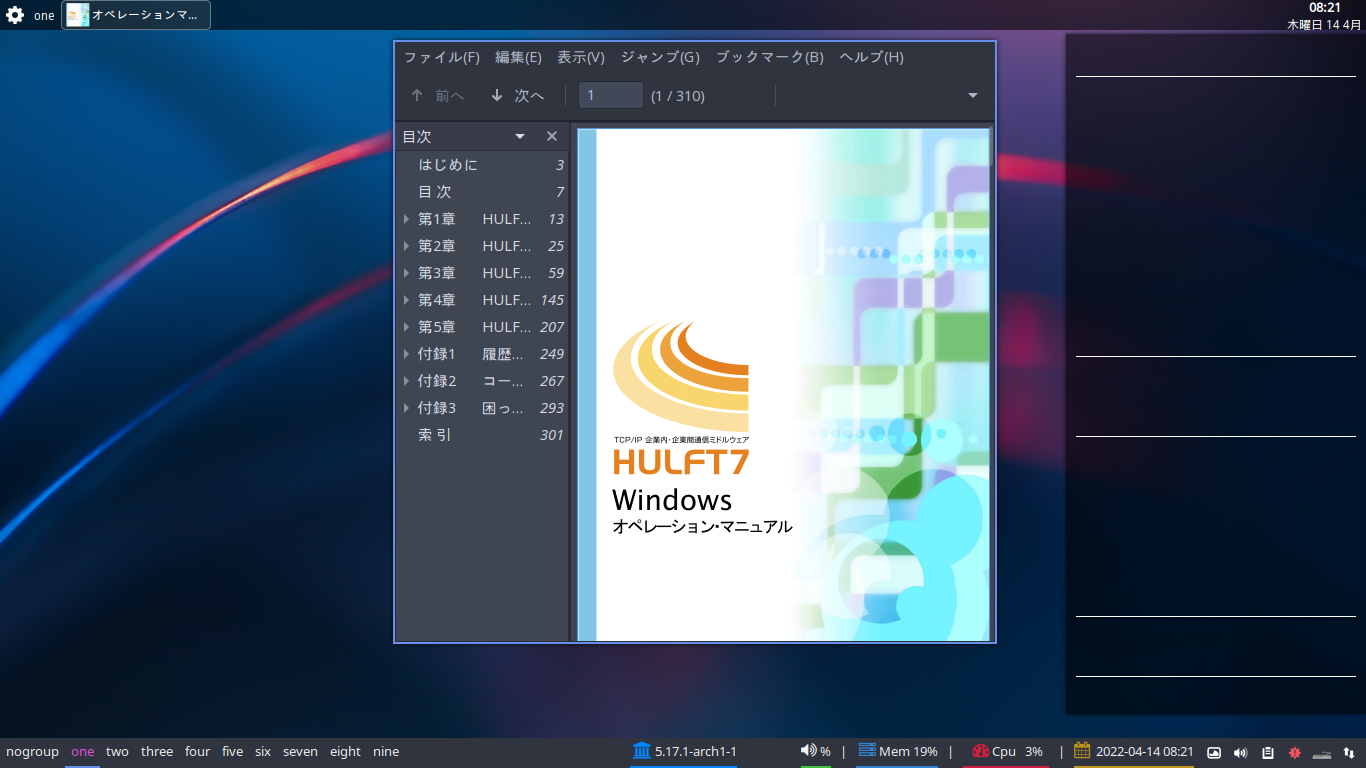Image resolution: width=1366 pixels, height=768 pixels.
Task: Click the Mem usage icon
Action: click(x=866, y=751)
